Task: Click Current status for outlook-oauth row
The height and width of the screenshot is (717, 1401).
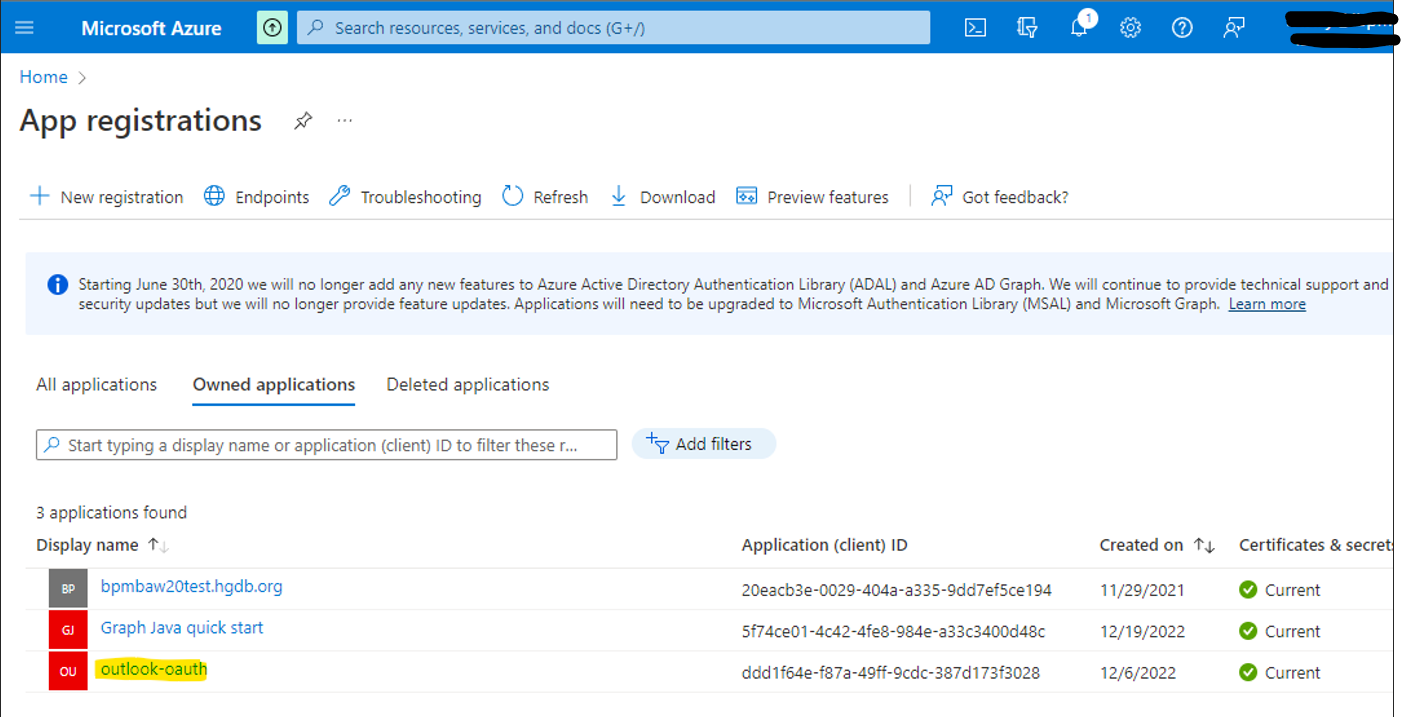Action: [x=1280, y=672]
